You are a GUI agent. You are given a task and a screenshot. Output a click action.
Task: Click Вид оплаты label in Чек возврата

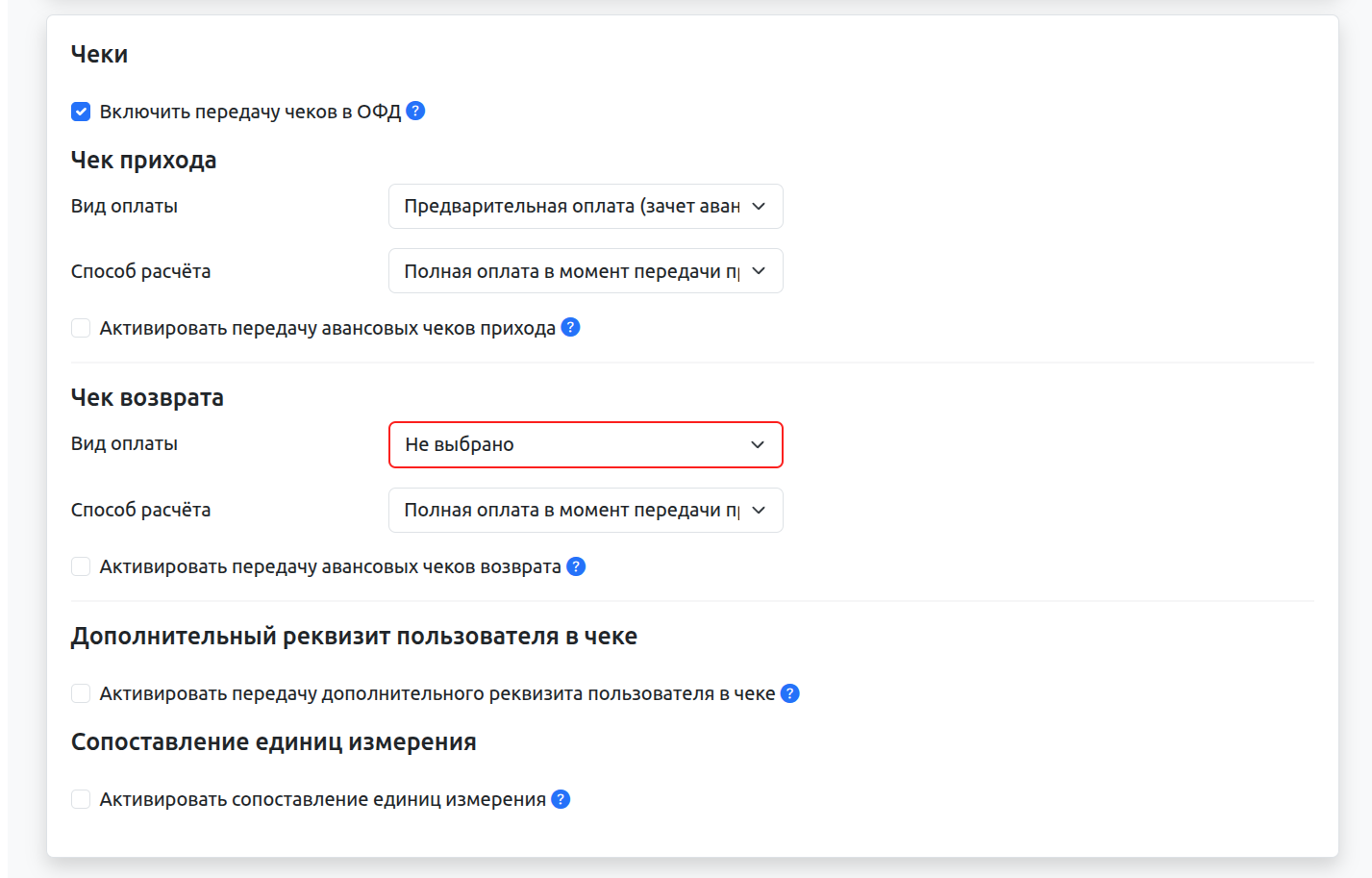pyautogui.click(x=124, y=444)
